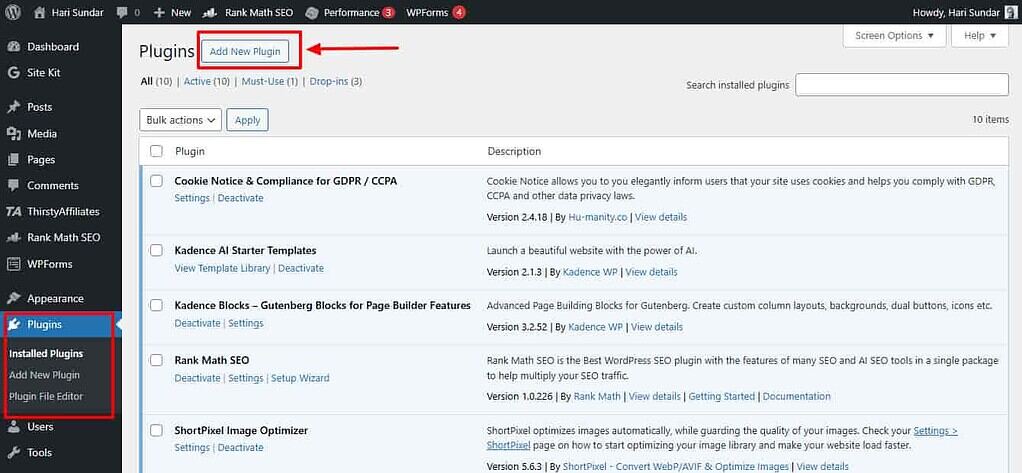
Task: Toggle the select-all Plugin header checkbox
Action: point(156,151)
